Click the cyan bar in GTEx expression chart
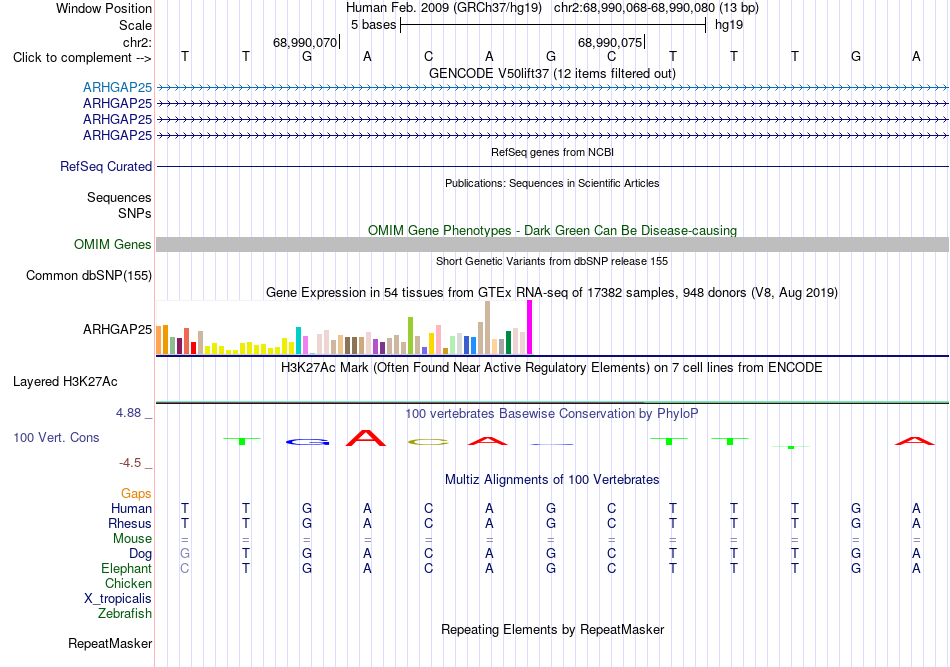The image size is (950, 667). [x=298, y=340]
